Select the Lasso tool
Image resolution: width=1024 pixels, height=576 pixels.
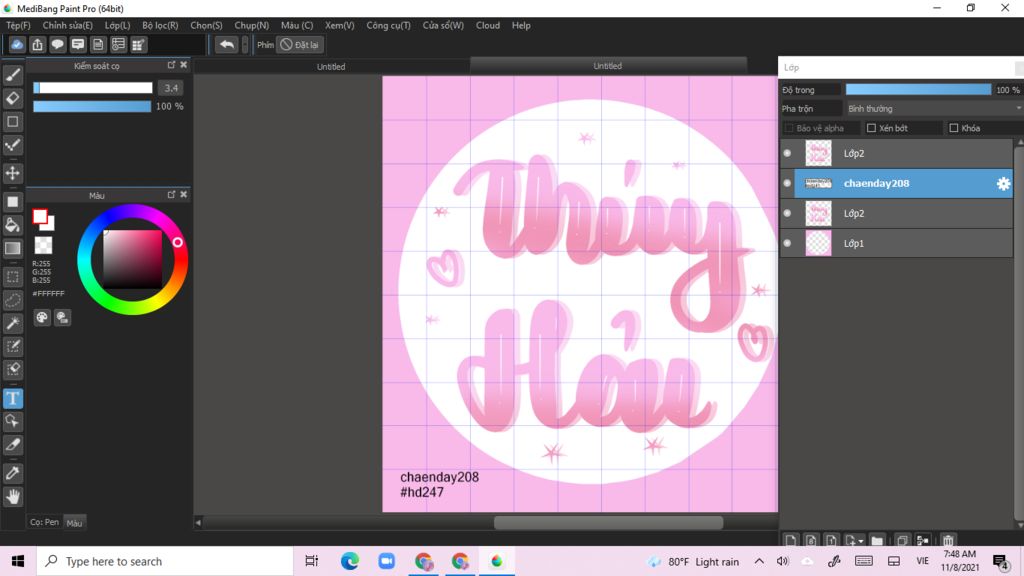click(12, 300)
